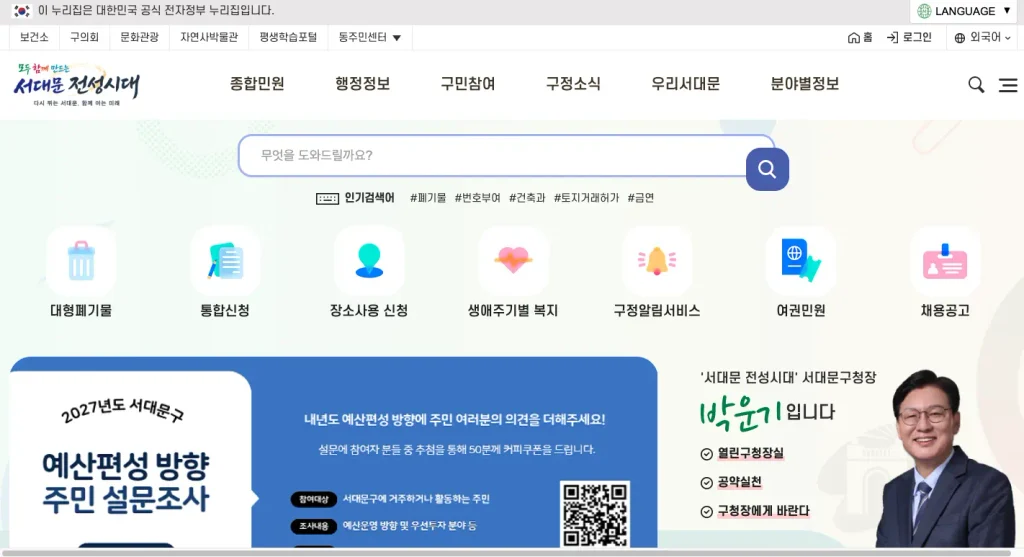Select popular keyword #토지거래허가
Image resolution: width=1024 pixels, height=557 pixels.
coord(586,198)
